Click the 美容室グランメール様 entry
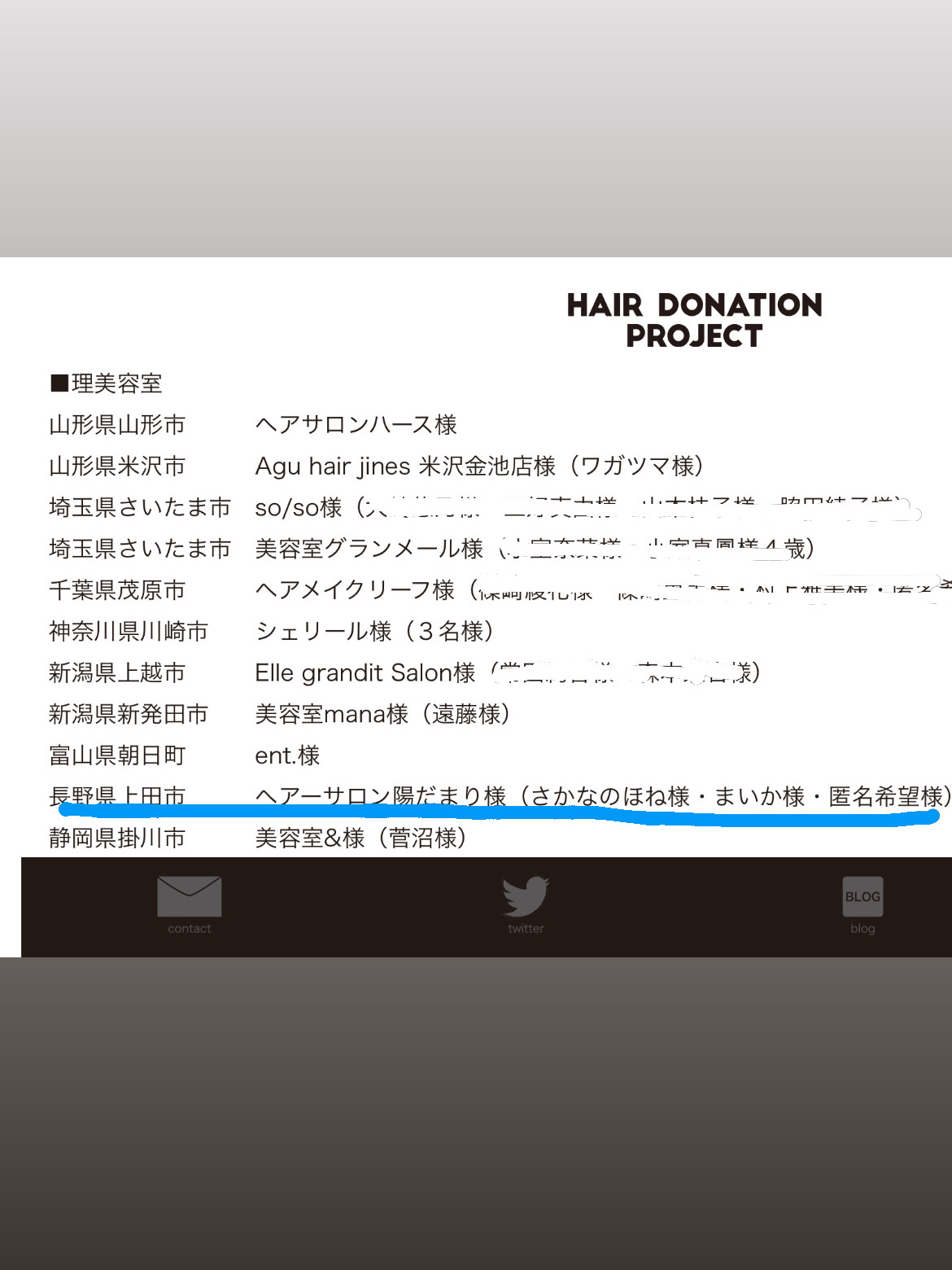 pyautogui.click(x=369, y=549)
